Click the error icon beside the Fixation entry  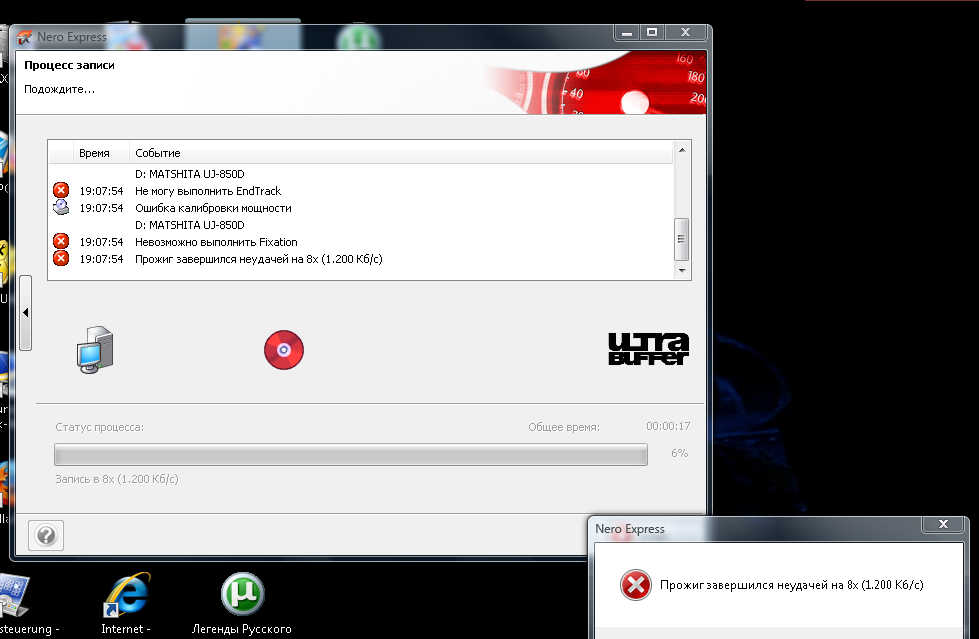point(61,241)
